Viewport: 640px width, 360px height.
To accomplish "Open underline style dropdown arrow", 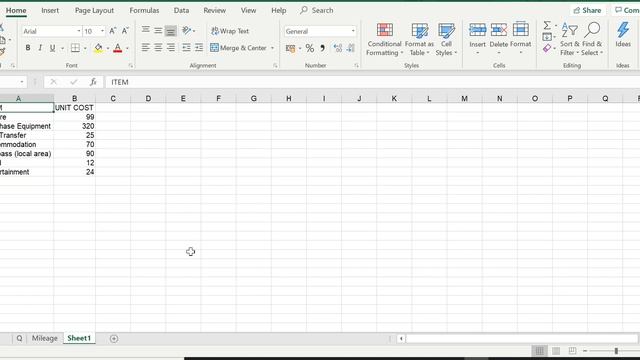I will tap(62, 48).
